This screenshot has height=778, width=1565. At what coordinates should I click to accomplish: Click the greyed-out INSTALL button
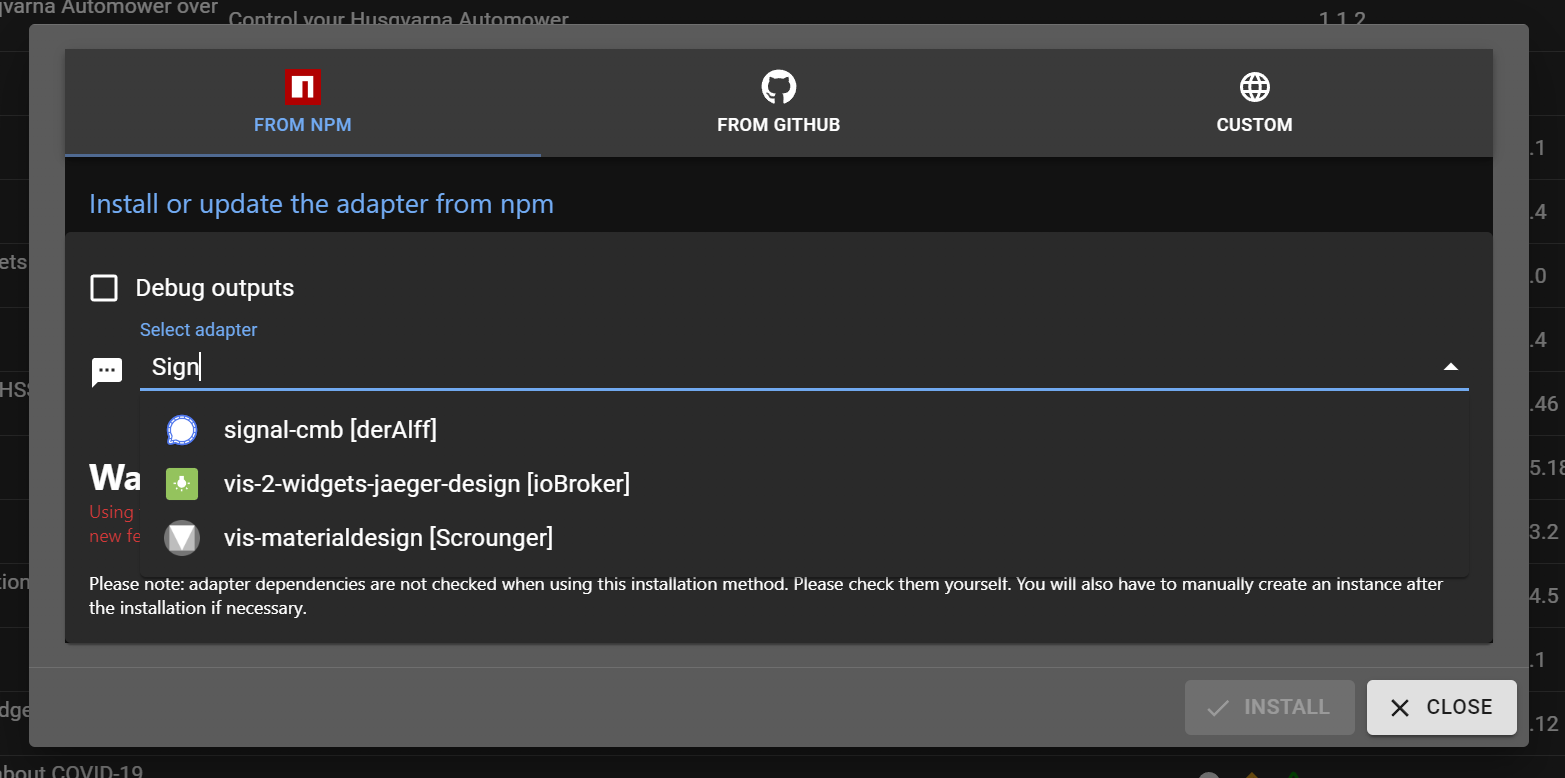(1269, 707)
